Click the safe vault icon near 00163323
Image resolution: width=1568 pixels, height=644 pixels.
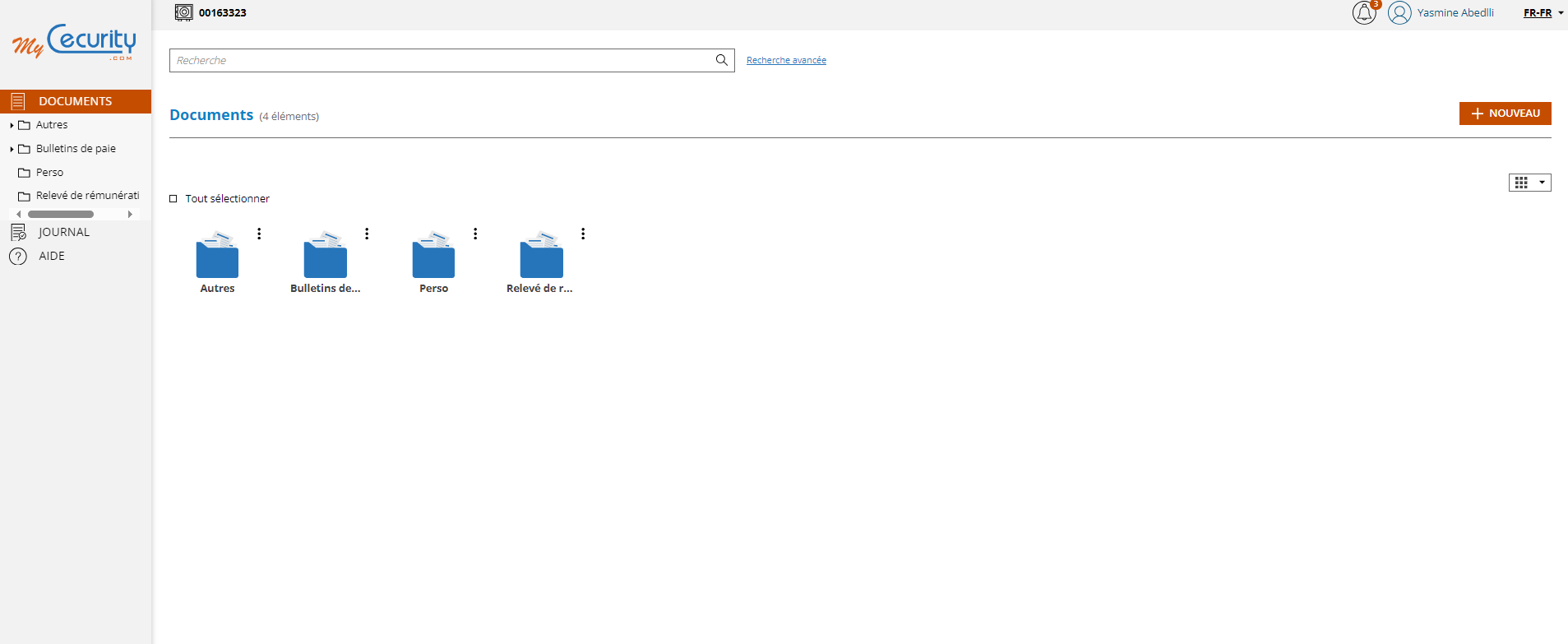click(x=184, y=12)
